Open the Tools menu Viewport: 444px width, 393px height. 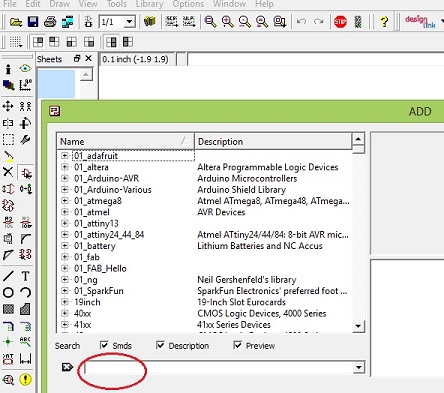click(x=117, y=4)
